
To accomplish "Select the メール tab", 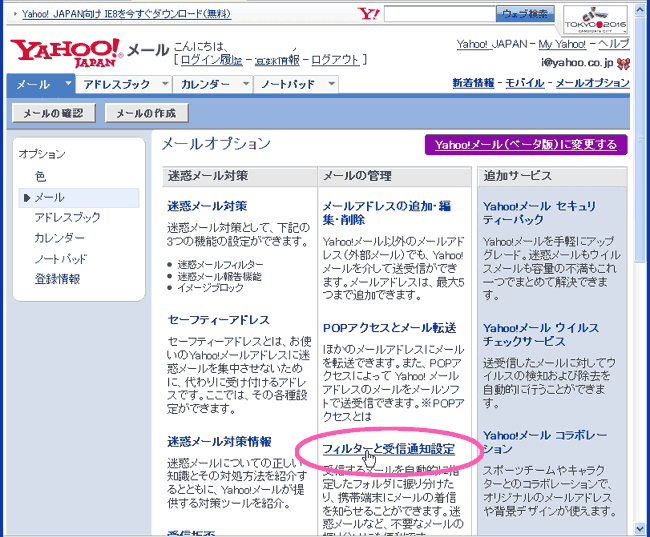I will (x=34, y=85).
